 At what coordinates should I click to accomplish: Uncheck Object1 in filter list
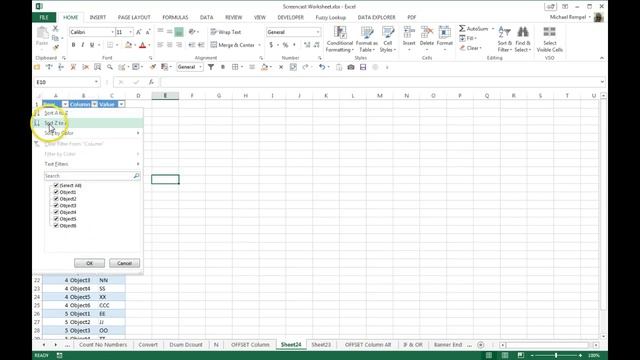coord(56,192)
